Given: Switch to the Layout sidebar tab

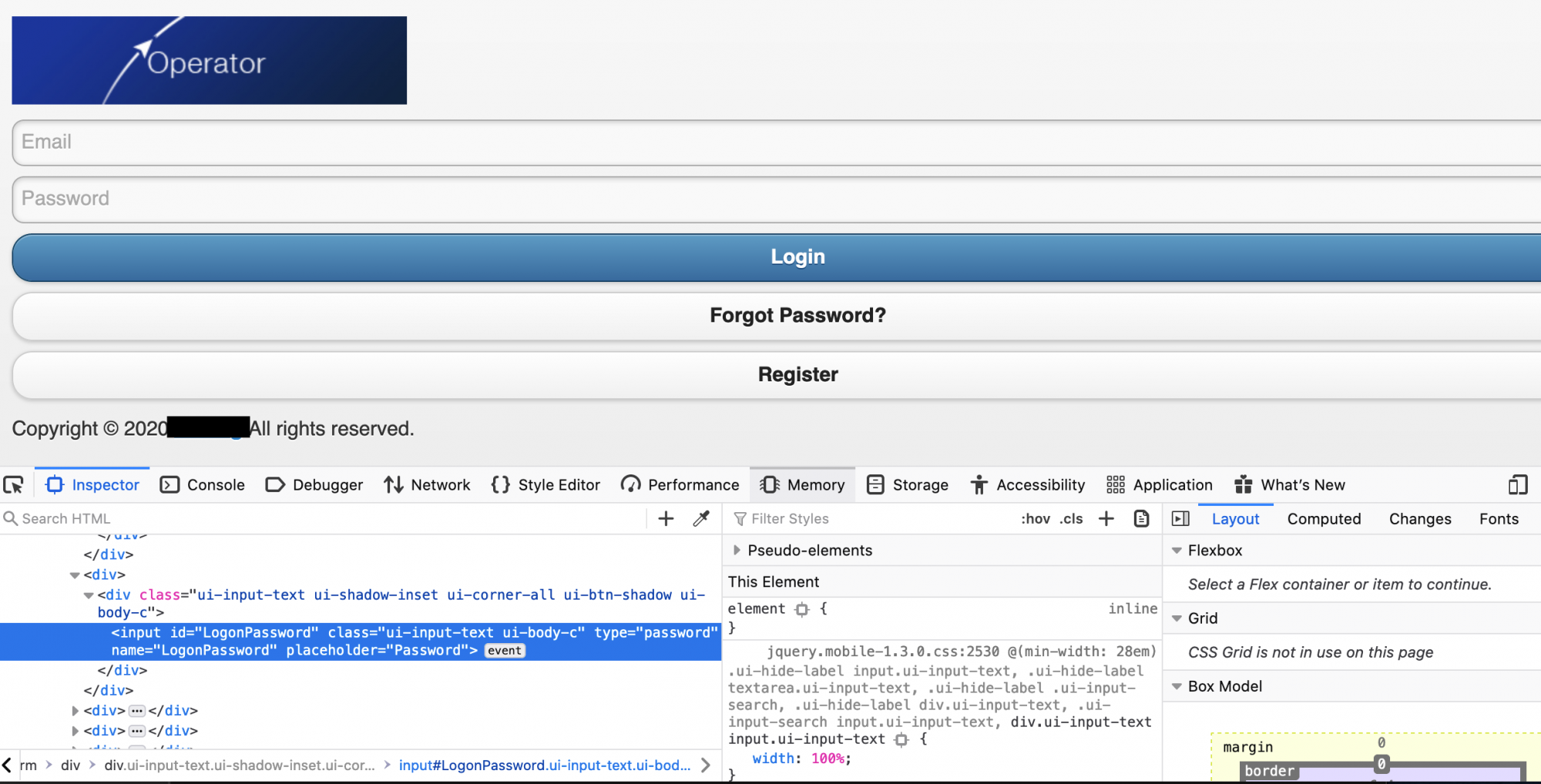Looking at the screenshot, I should coord(1235,518).
